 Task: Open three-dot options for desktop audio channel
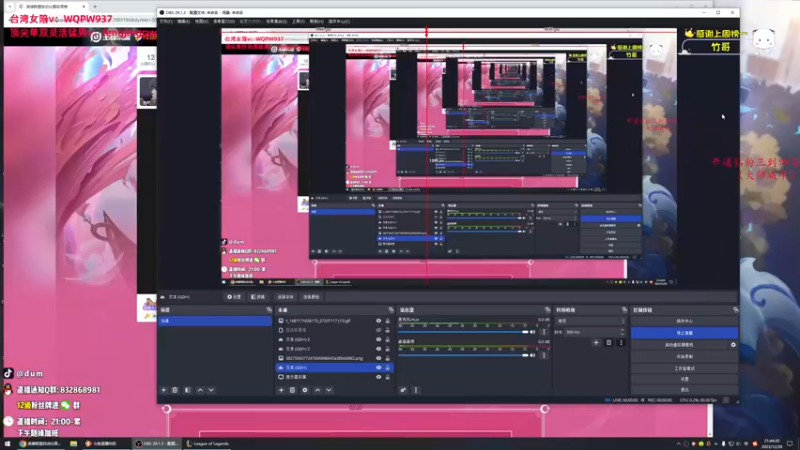[x=544, y=355]
